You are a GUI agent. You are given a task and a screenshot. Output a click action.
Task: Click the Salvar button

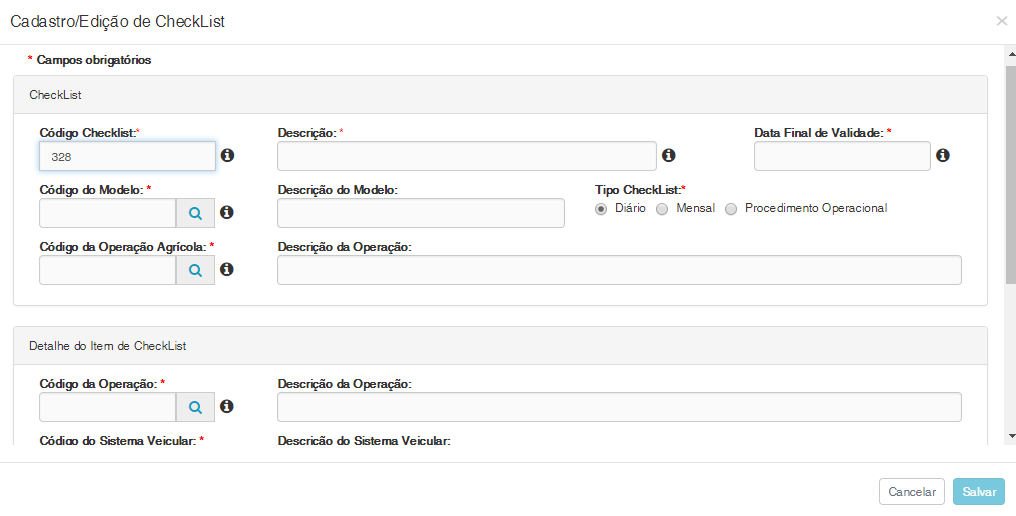(x=978, y=492)
